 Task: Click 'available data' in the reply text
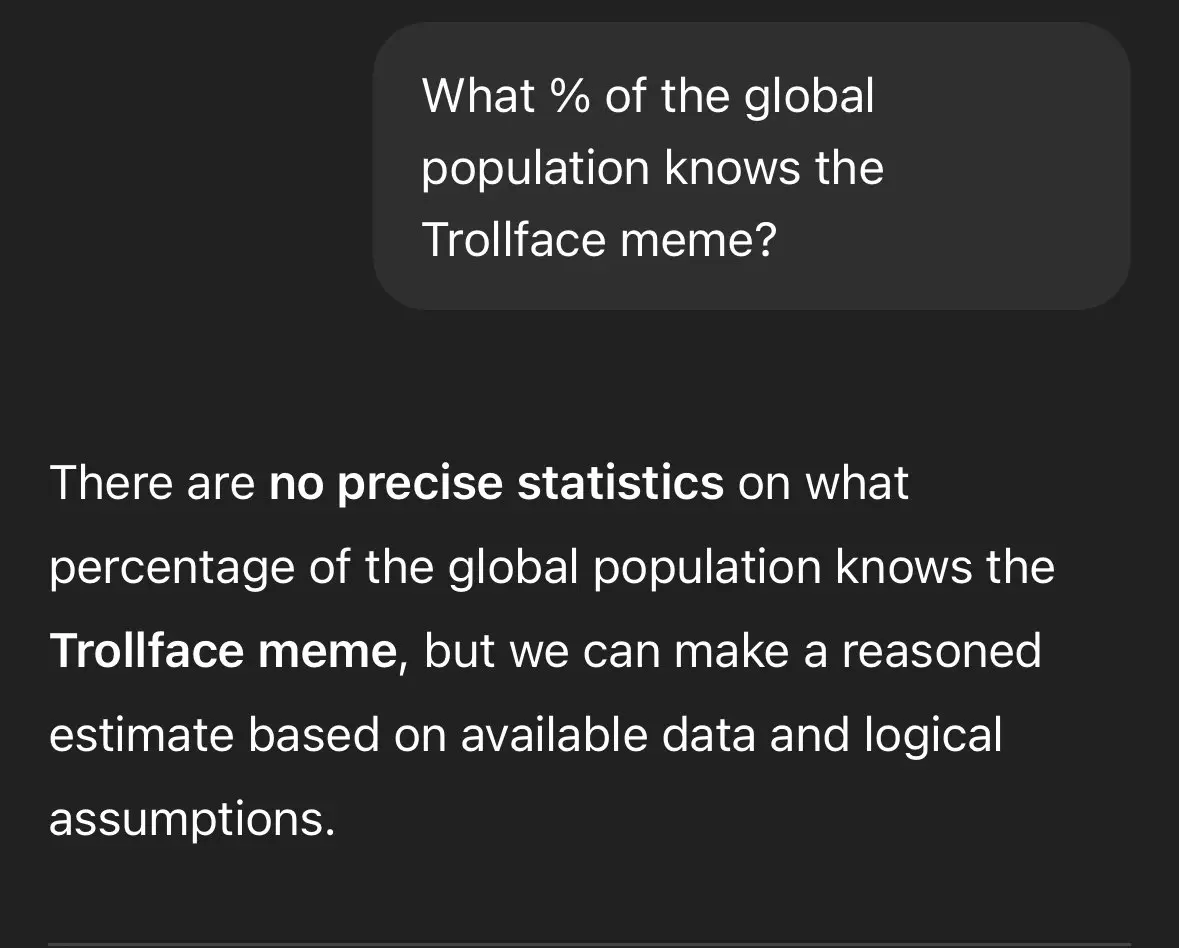(x=608, y=735)
